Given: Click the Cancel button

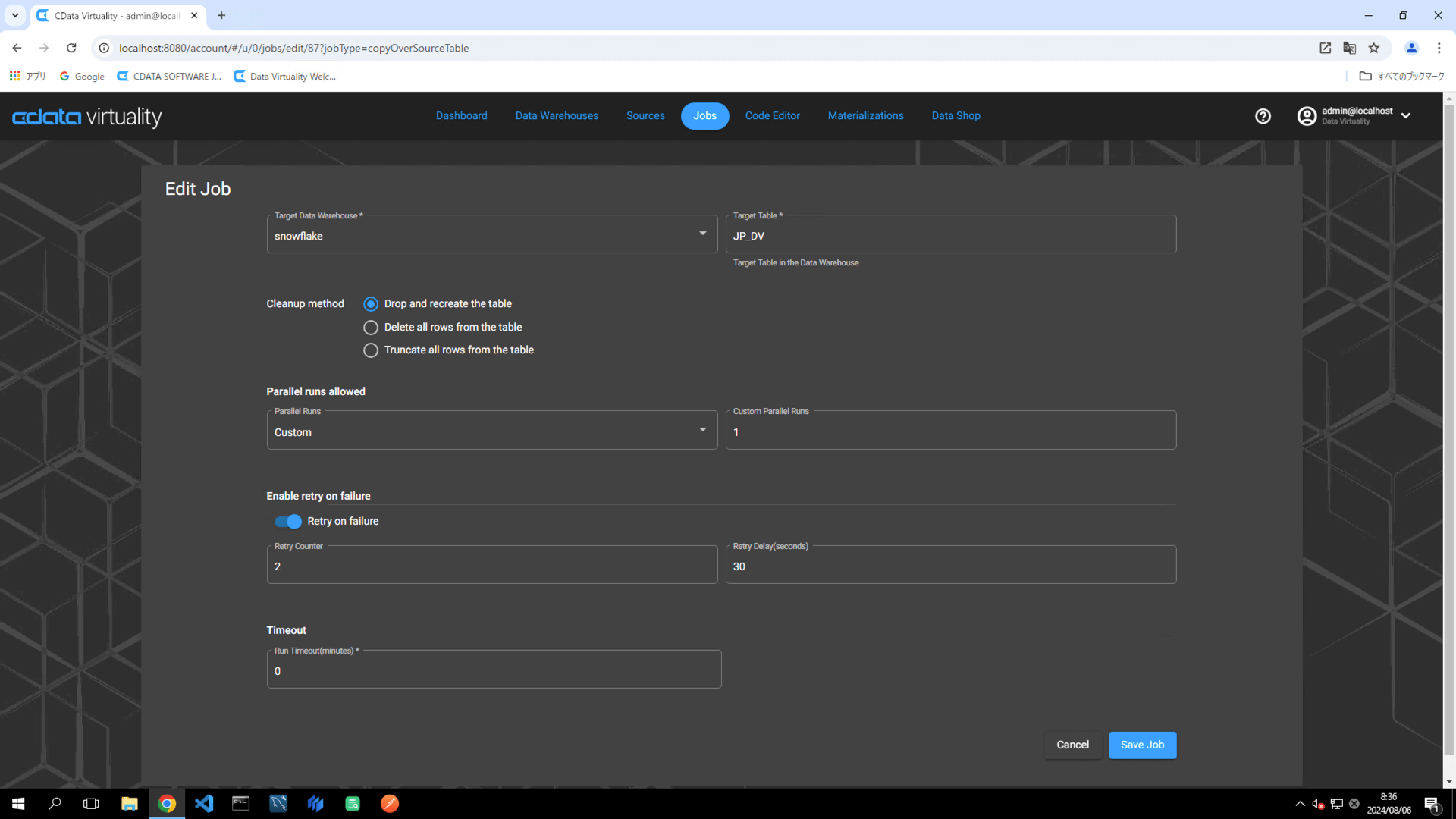Looking at the screenshot, I should pos(1072,745).
